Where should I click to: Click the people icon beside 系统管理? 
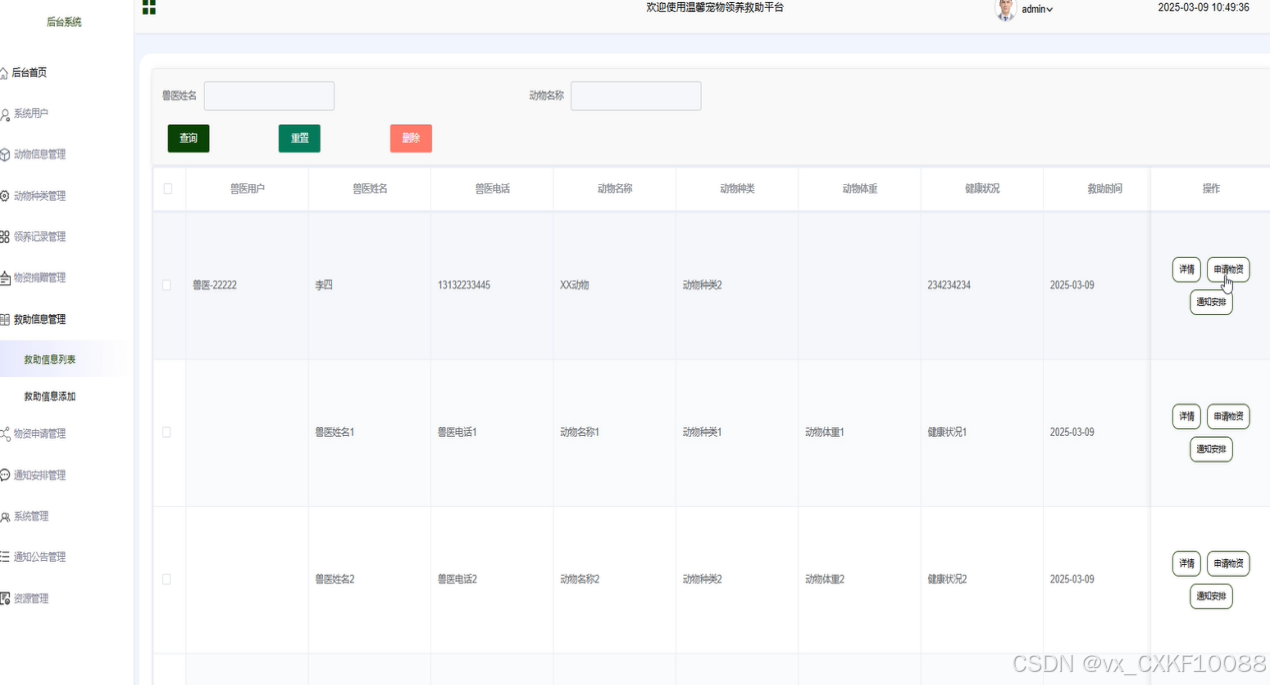(5, 517)
